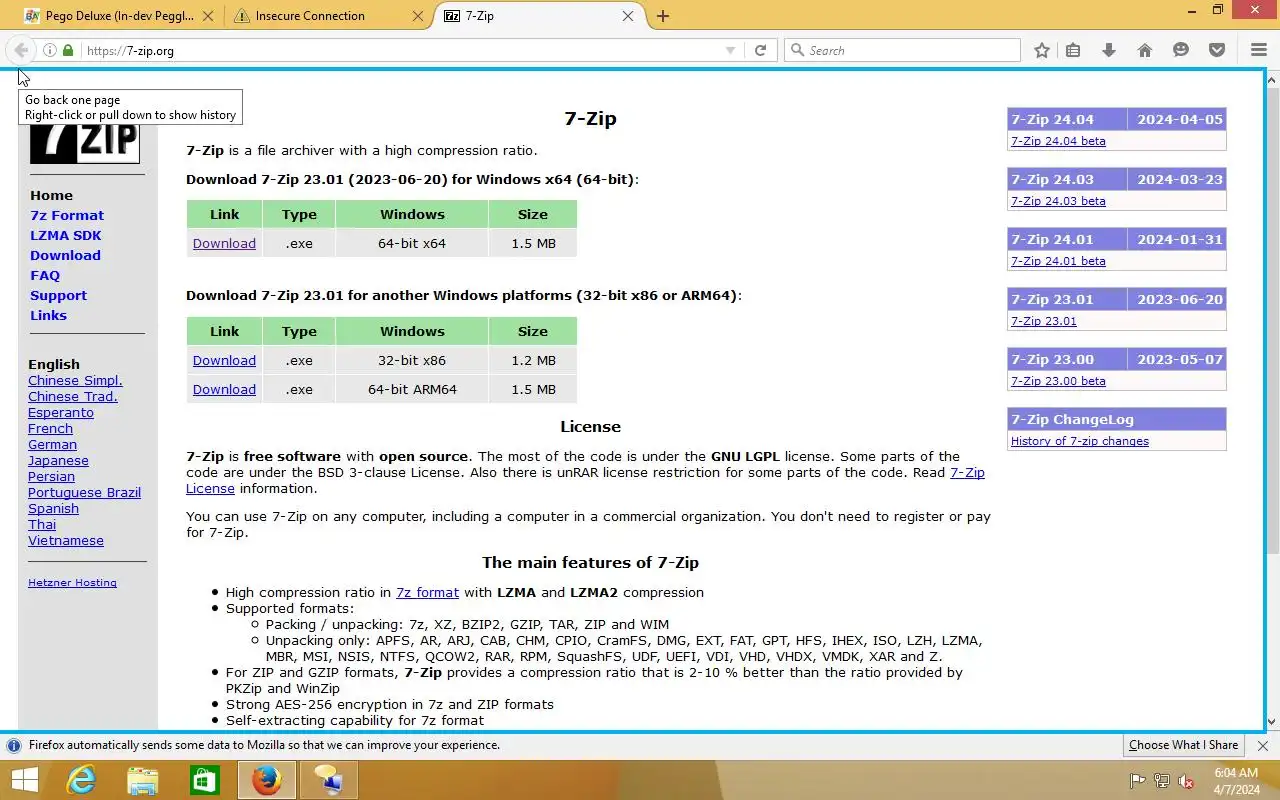Dismiss the Firefox data notification bar
1280x800 pixels.
1262,746
